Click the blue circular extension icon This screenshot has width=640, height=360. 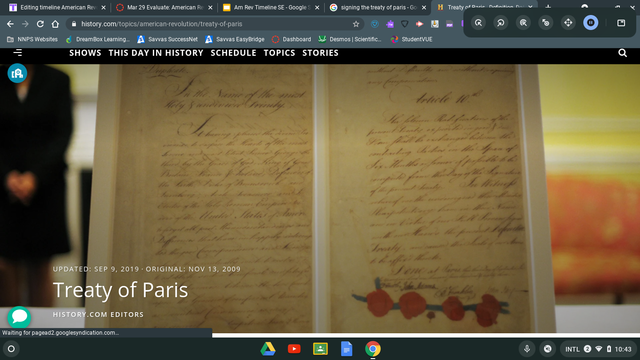pyautogui.click(x=375, y=24)
